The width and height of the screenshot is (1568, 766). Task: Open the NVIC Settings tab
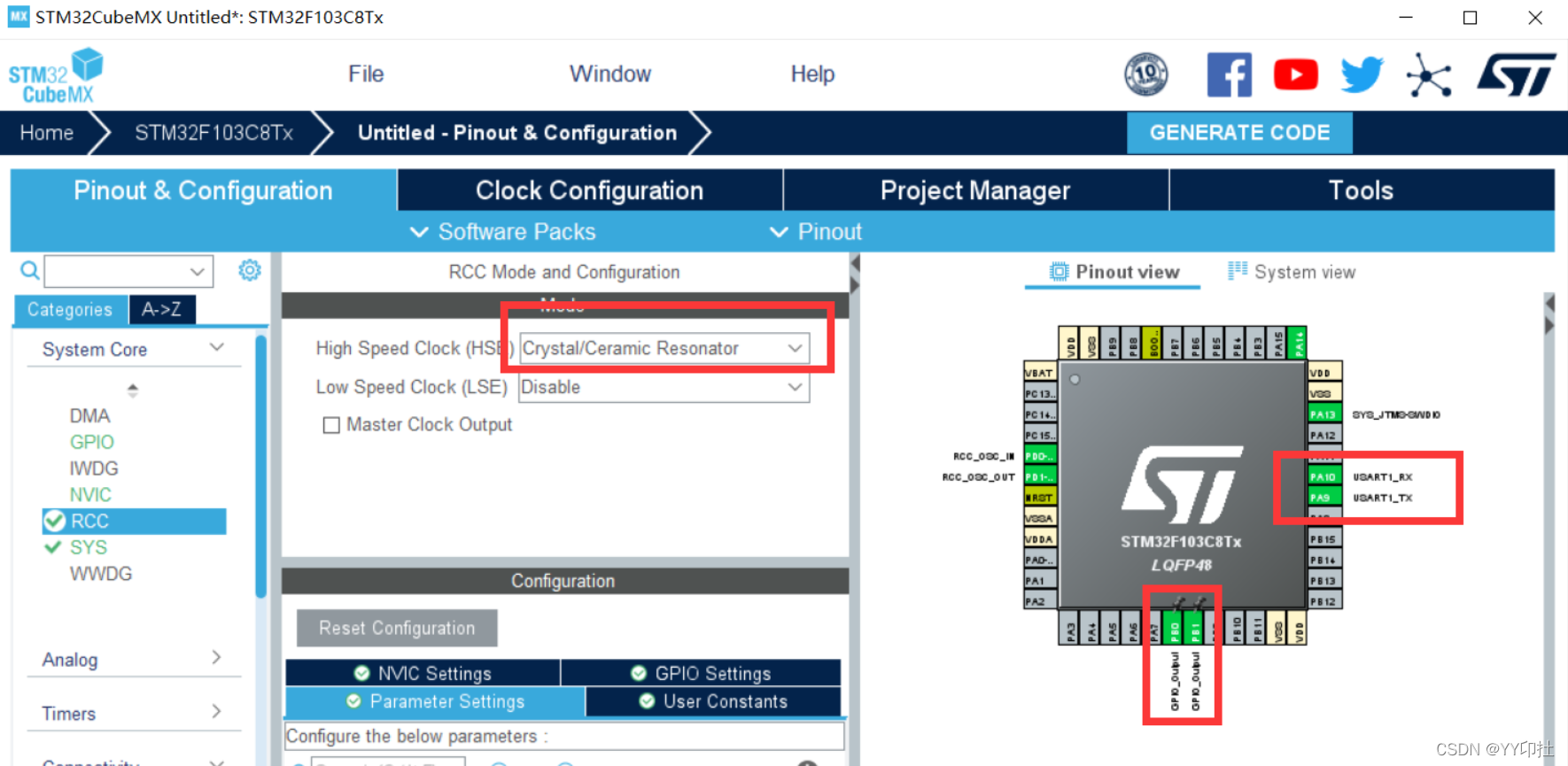click(x=423, y=673)
